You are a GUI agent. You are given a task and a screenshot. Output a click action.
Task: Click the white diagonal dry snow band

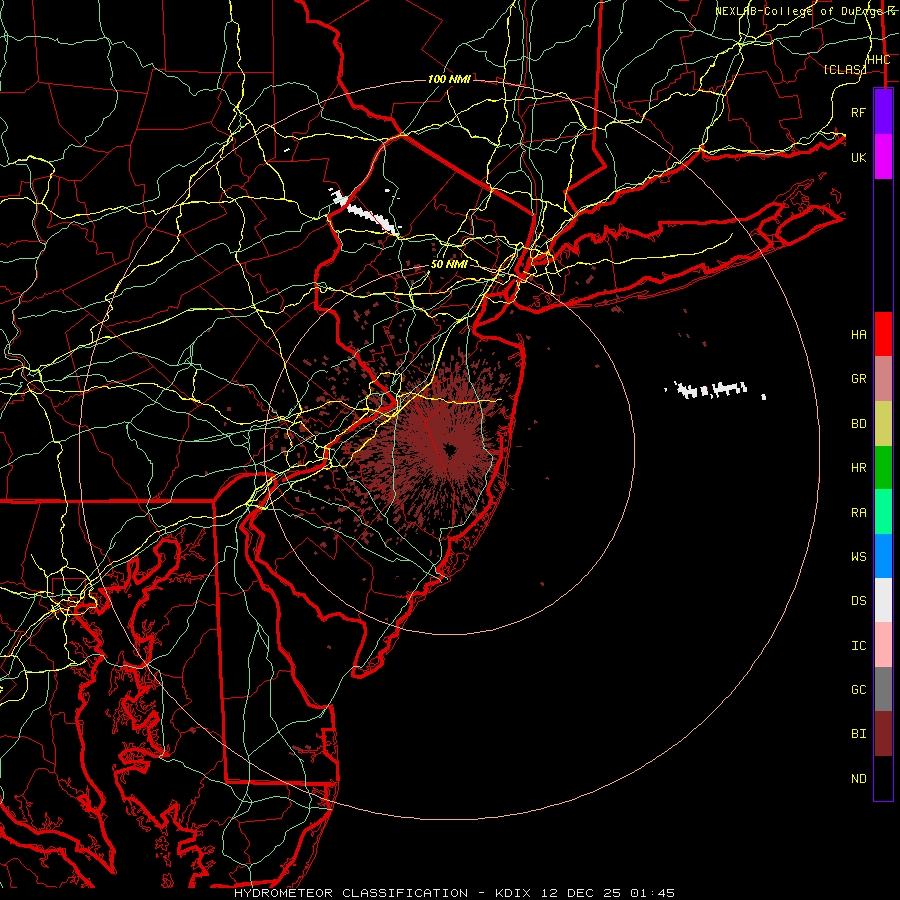365,212
